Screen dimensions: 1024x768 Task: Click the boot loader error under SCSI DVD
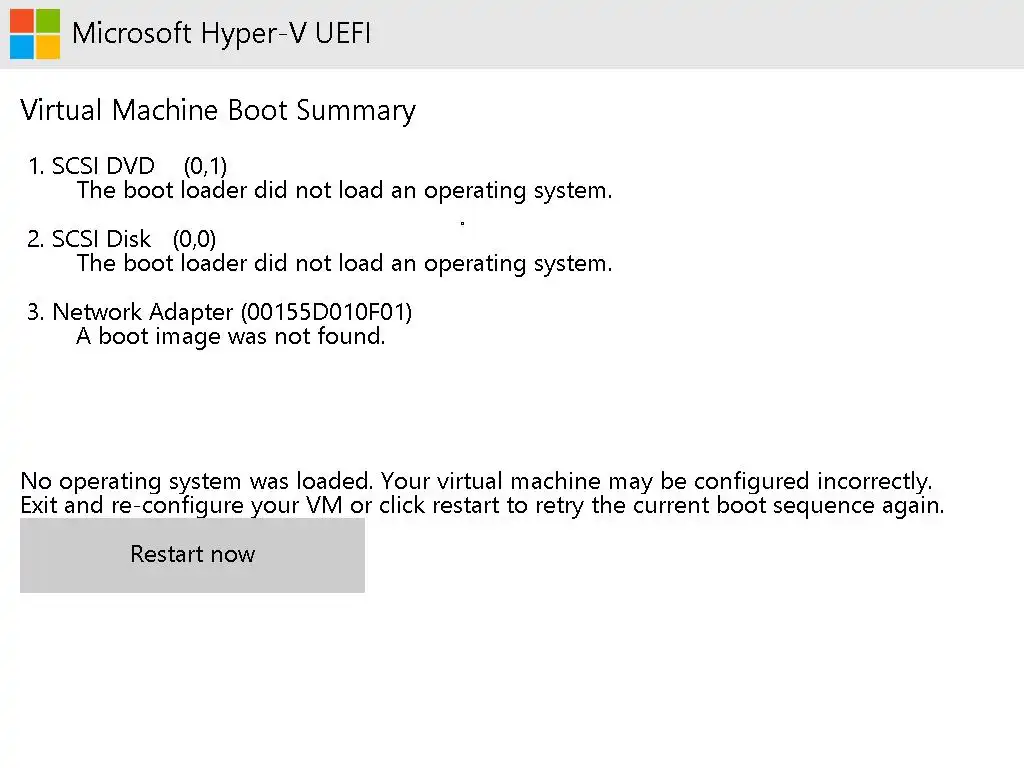[344, 190]
